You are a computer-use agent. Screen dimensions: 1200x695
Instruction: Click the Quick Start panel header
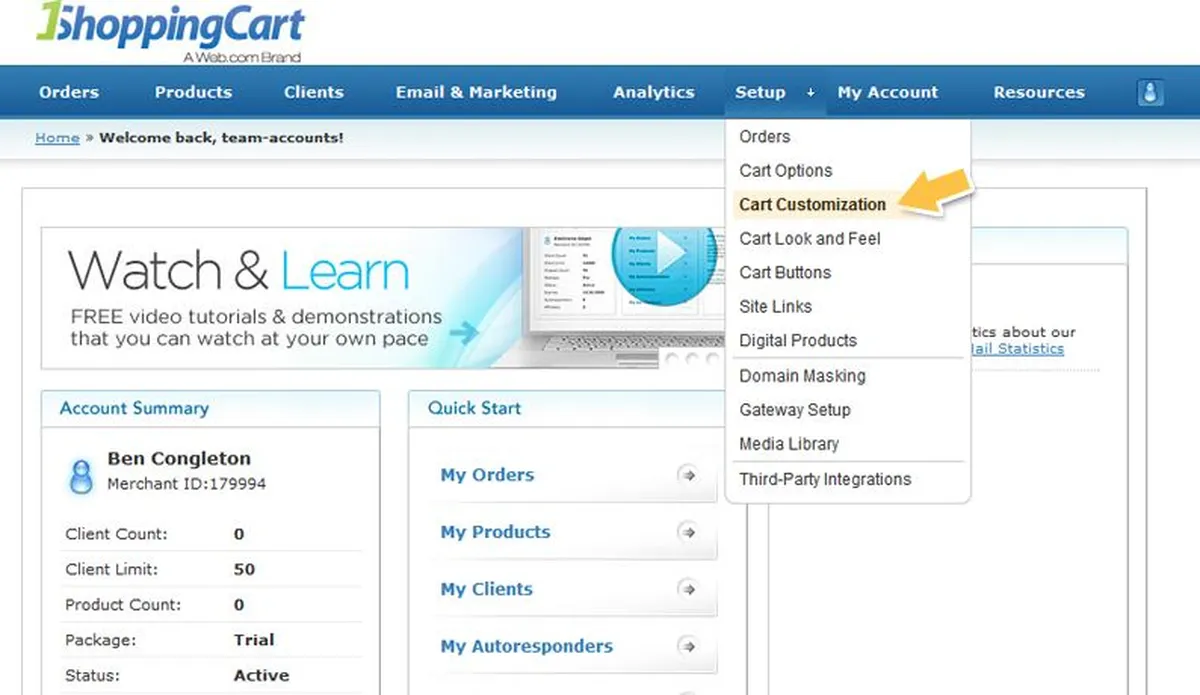[x=568, y=408]
